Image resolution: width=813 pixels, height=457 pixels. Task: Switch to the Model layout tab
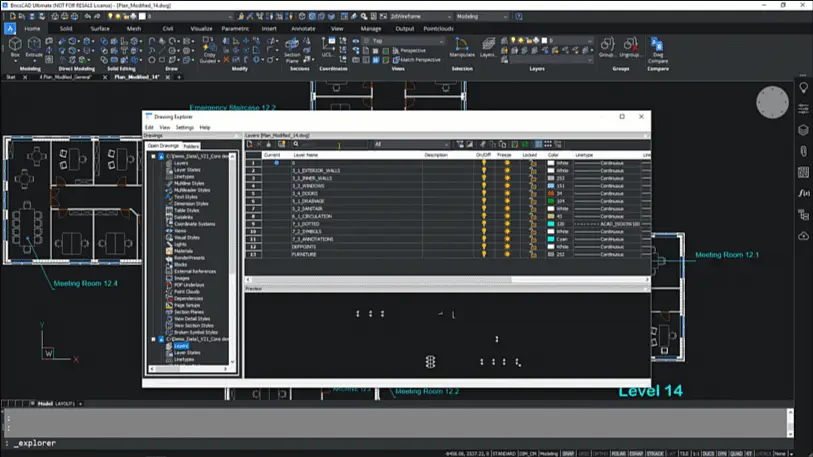45,404
